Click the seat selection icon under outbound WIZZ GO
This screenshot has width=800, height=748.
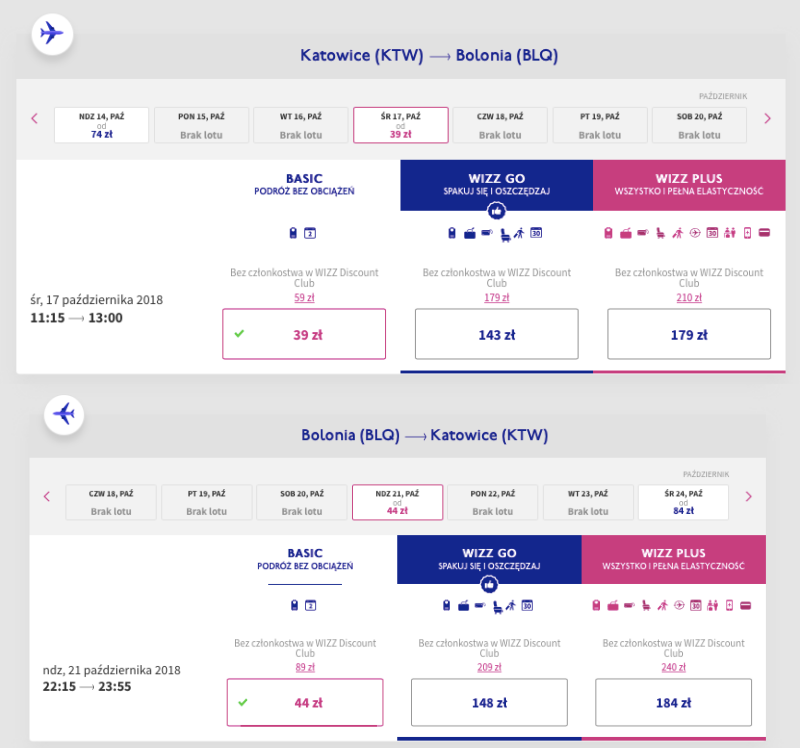point(505,235)
